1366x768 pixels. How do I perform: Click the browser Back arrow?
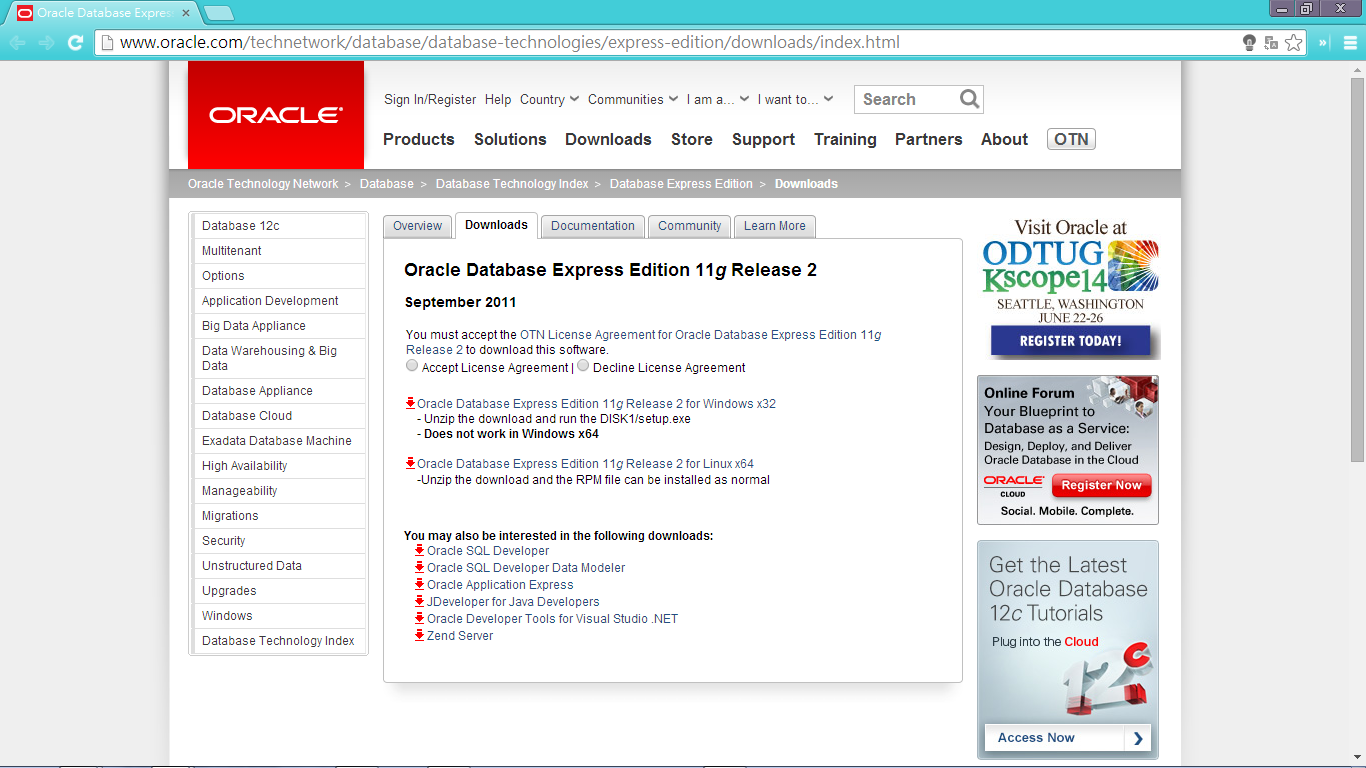click(17, 43)
